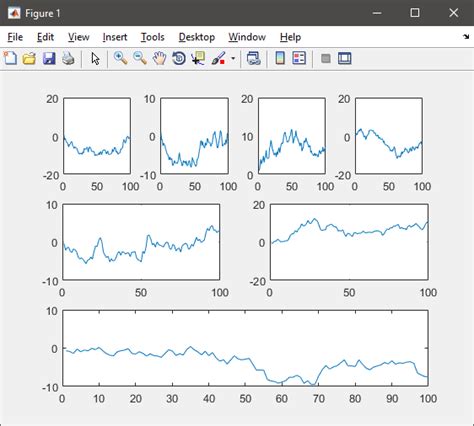This screenshot has height=426, width=474.
Task: Open the Desktop menu
Action: point(197,37)
